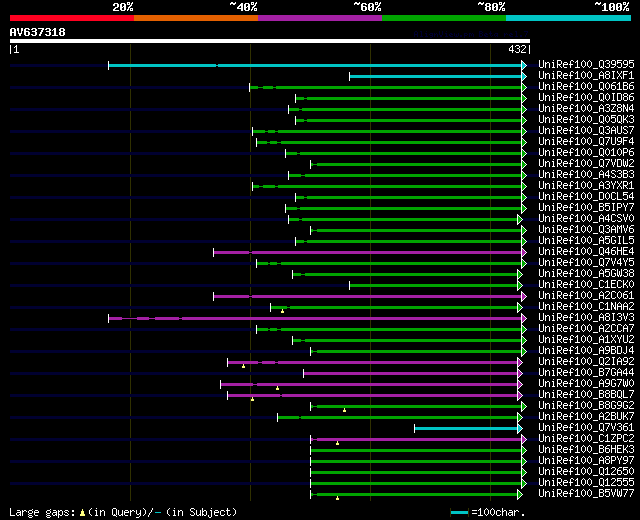Select the UniRef100_A5GIL5 label
The height and width of the screenshot is (520, 640).
586,241
